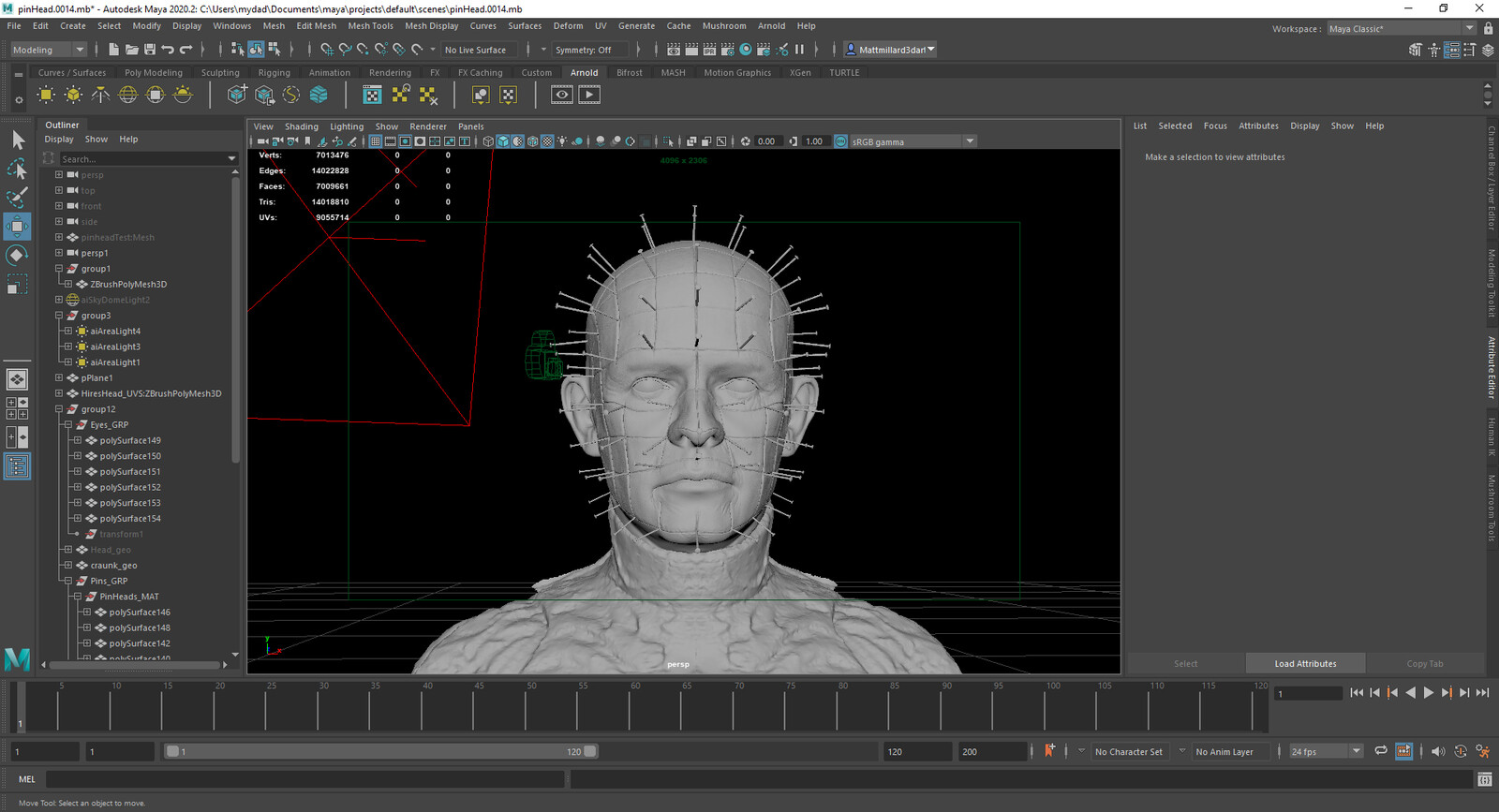Image resolution: width=1499 pixels, height=812 pixels.
Task: Open the Outliner Display menu
Action: pyautogui.click(x=59, y=140)
